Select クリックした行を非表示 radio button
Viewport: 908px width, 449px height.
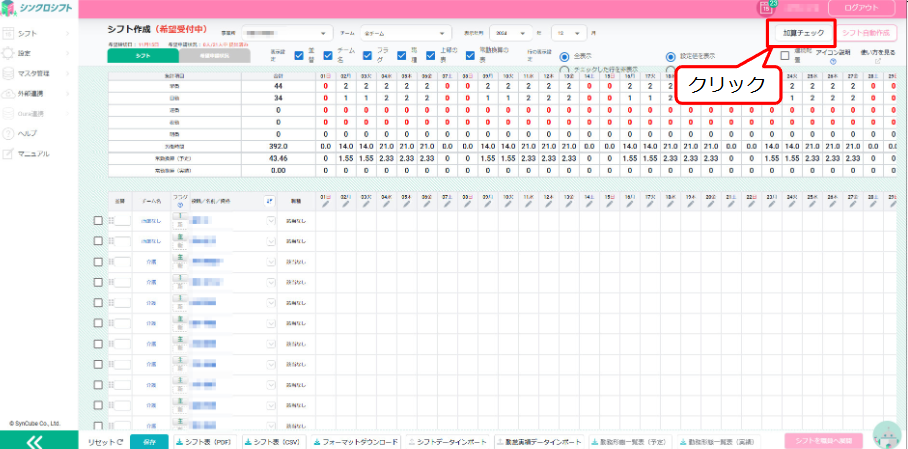point(564,70)
